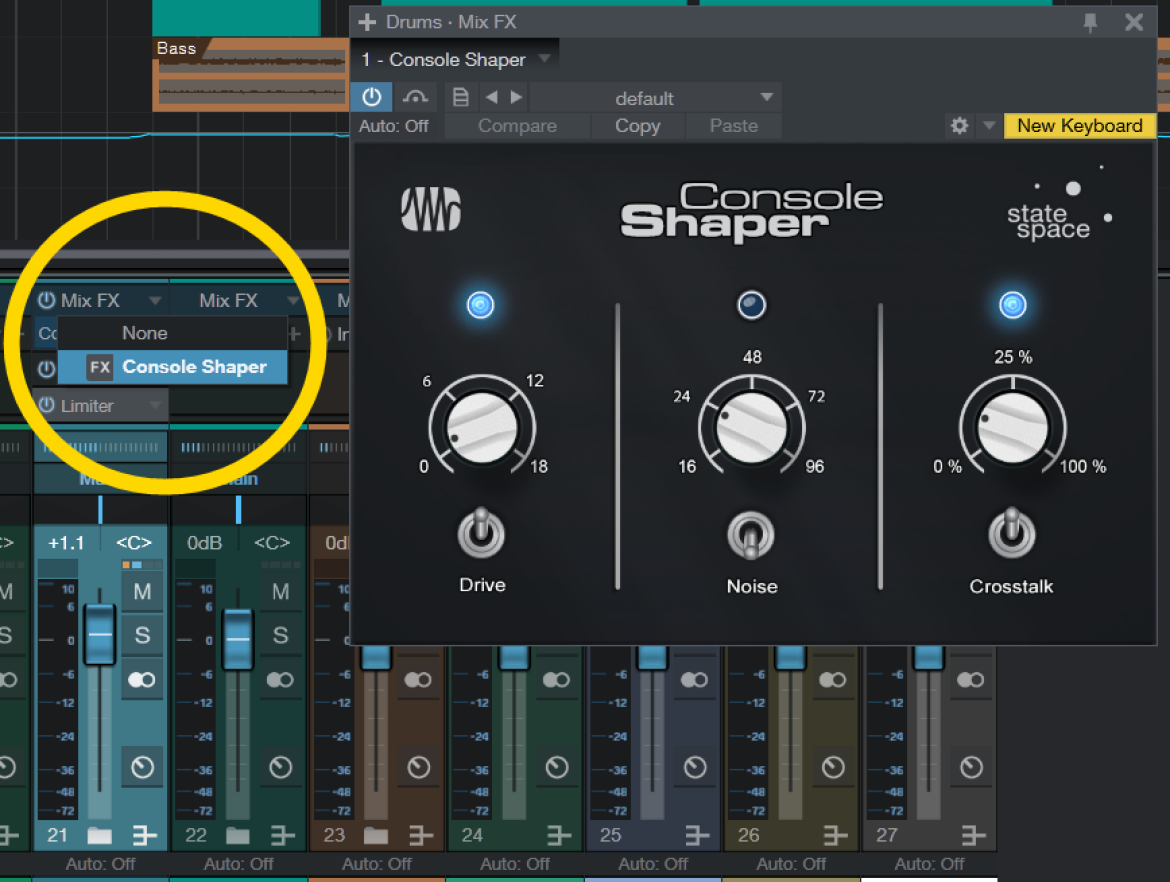This screenshot has height=882, width=1170.
Task: Toggle the Noise LED indicator
Action: click(x=751, y=304)
